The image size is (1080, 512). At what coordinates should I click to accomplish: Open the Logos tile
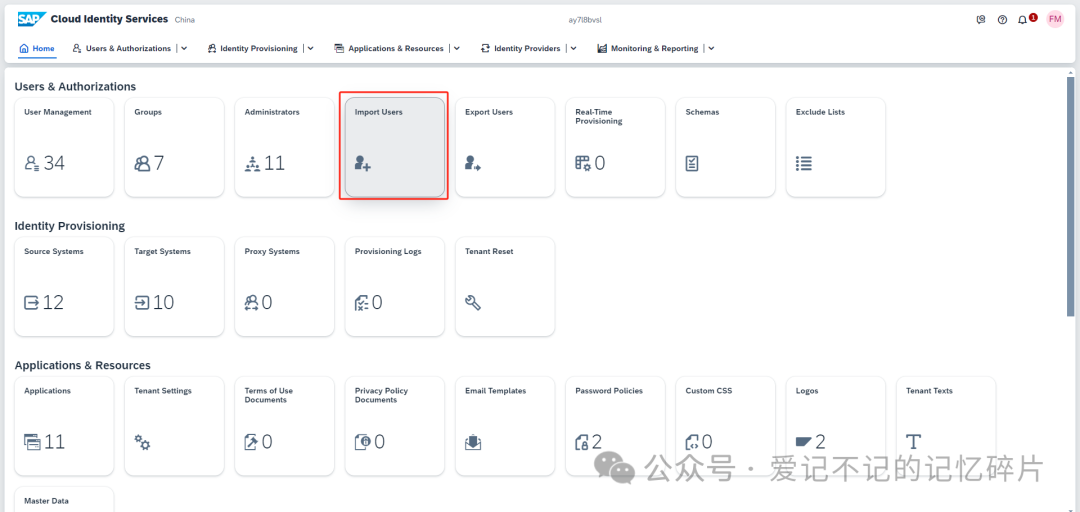[835, 426]
